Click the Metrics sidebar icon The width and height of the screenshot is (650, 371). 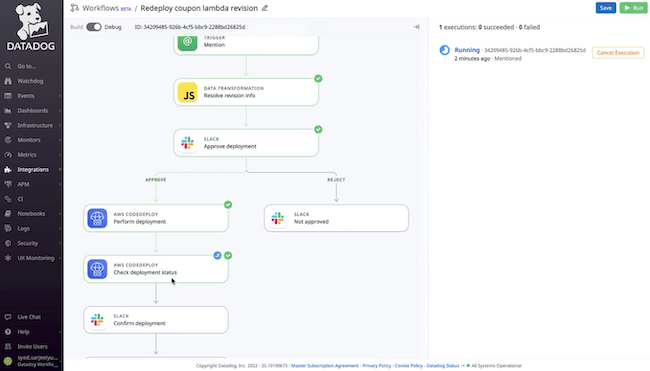pos(8,155)
